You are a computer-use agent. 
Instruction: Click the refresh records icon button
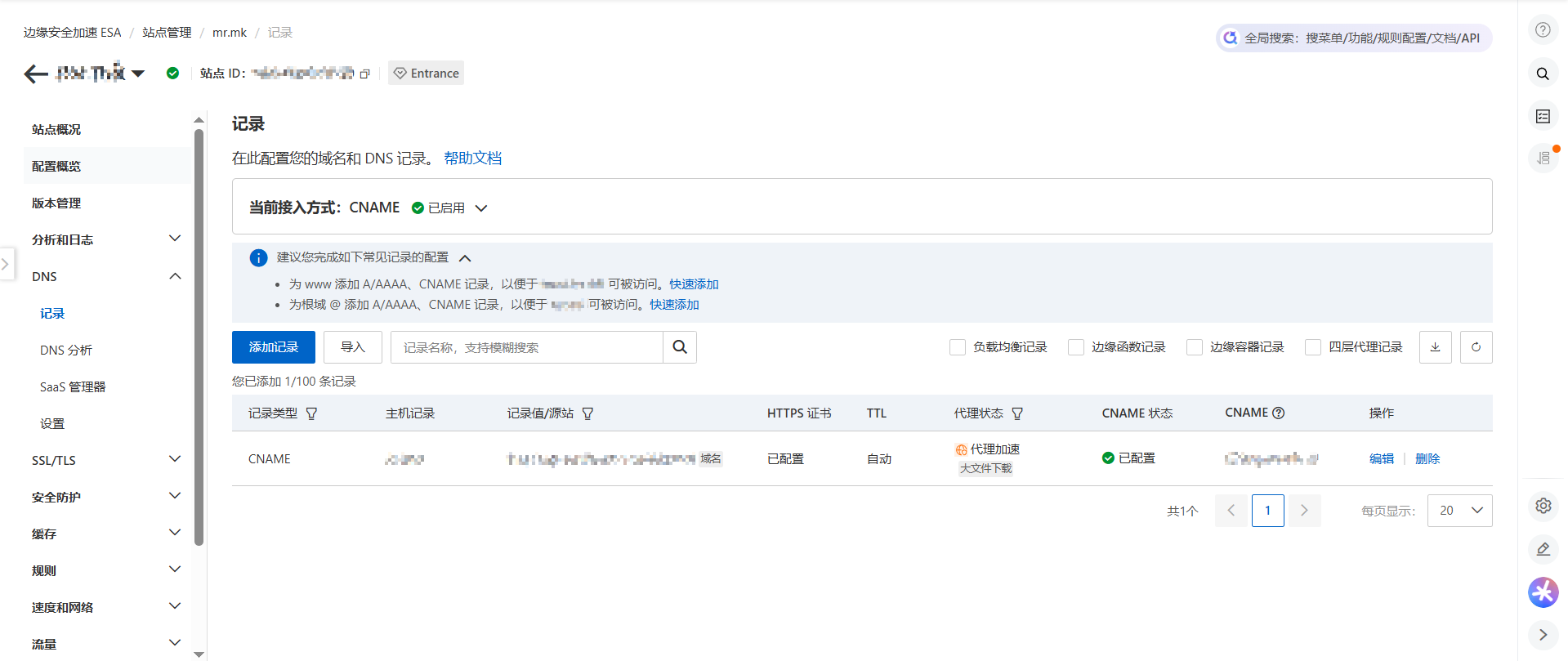(1476, 347)
